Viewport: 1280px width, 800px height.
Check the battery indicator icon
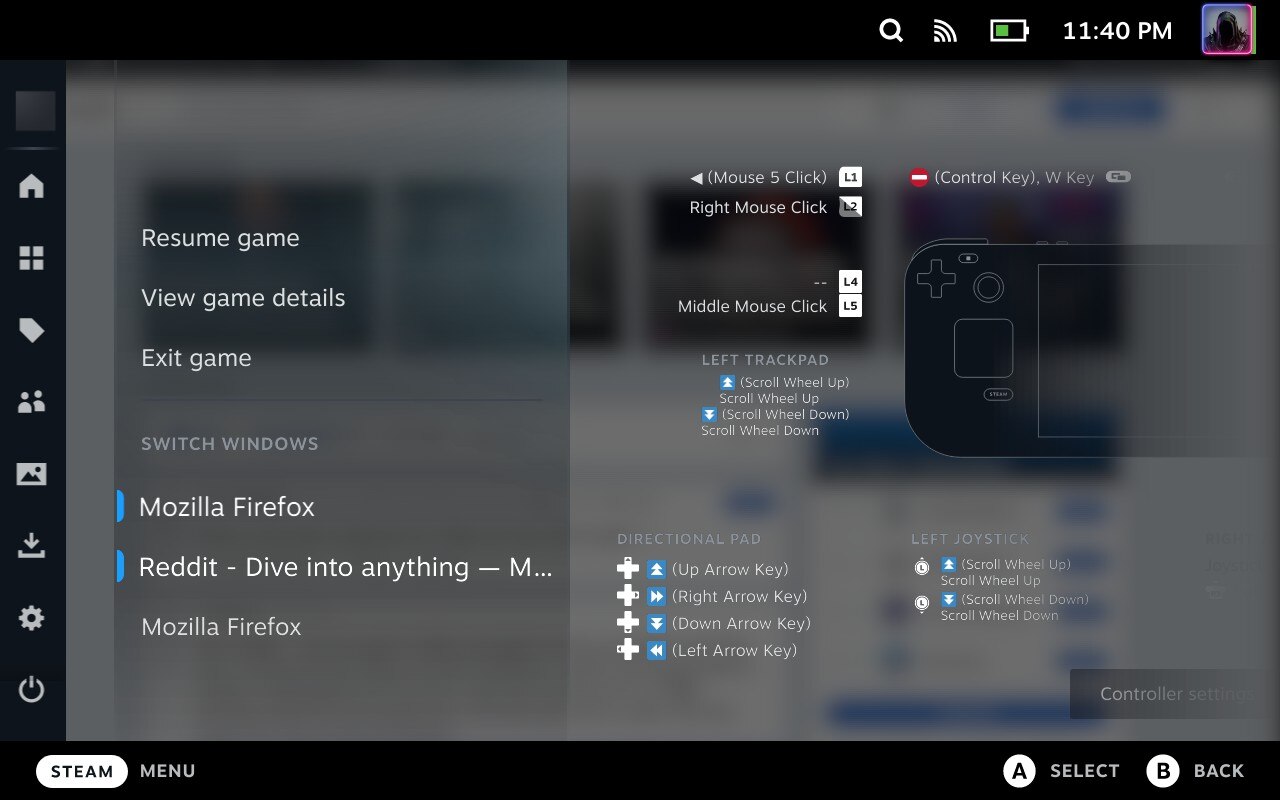click(1009, 31)
